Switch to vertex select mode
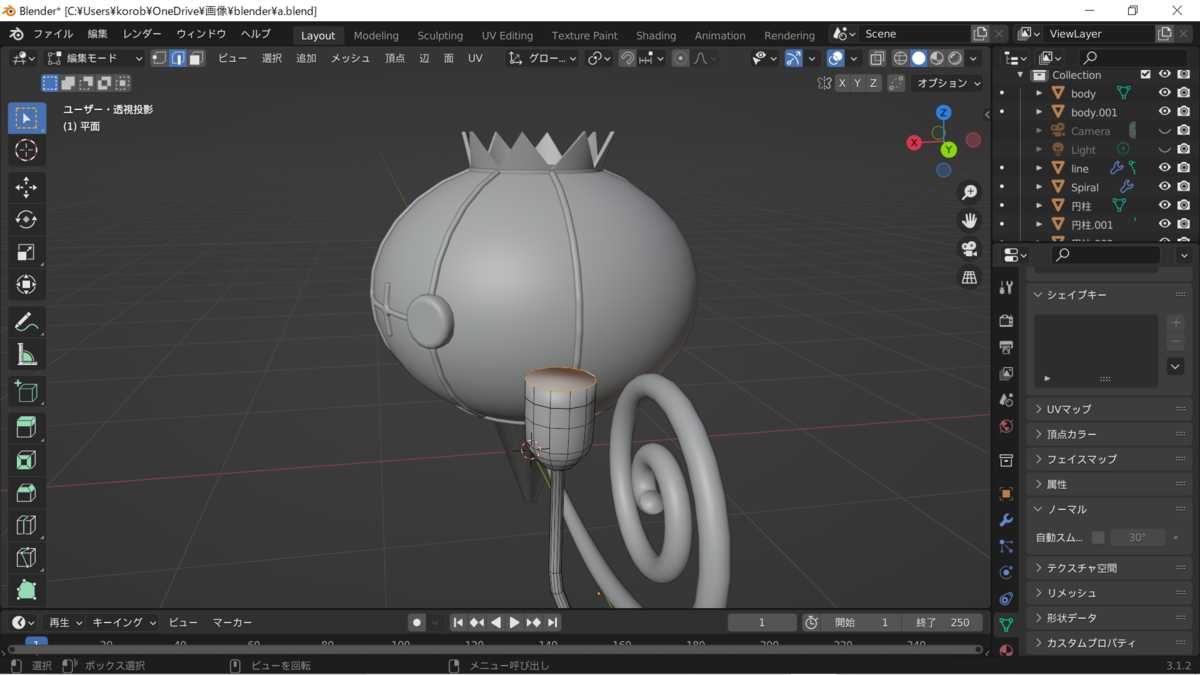Viewport: 1200px width, 675px height. tap(159, 58)
